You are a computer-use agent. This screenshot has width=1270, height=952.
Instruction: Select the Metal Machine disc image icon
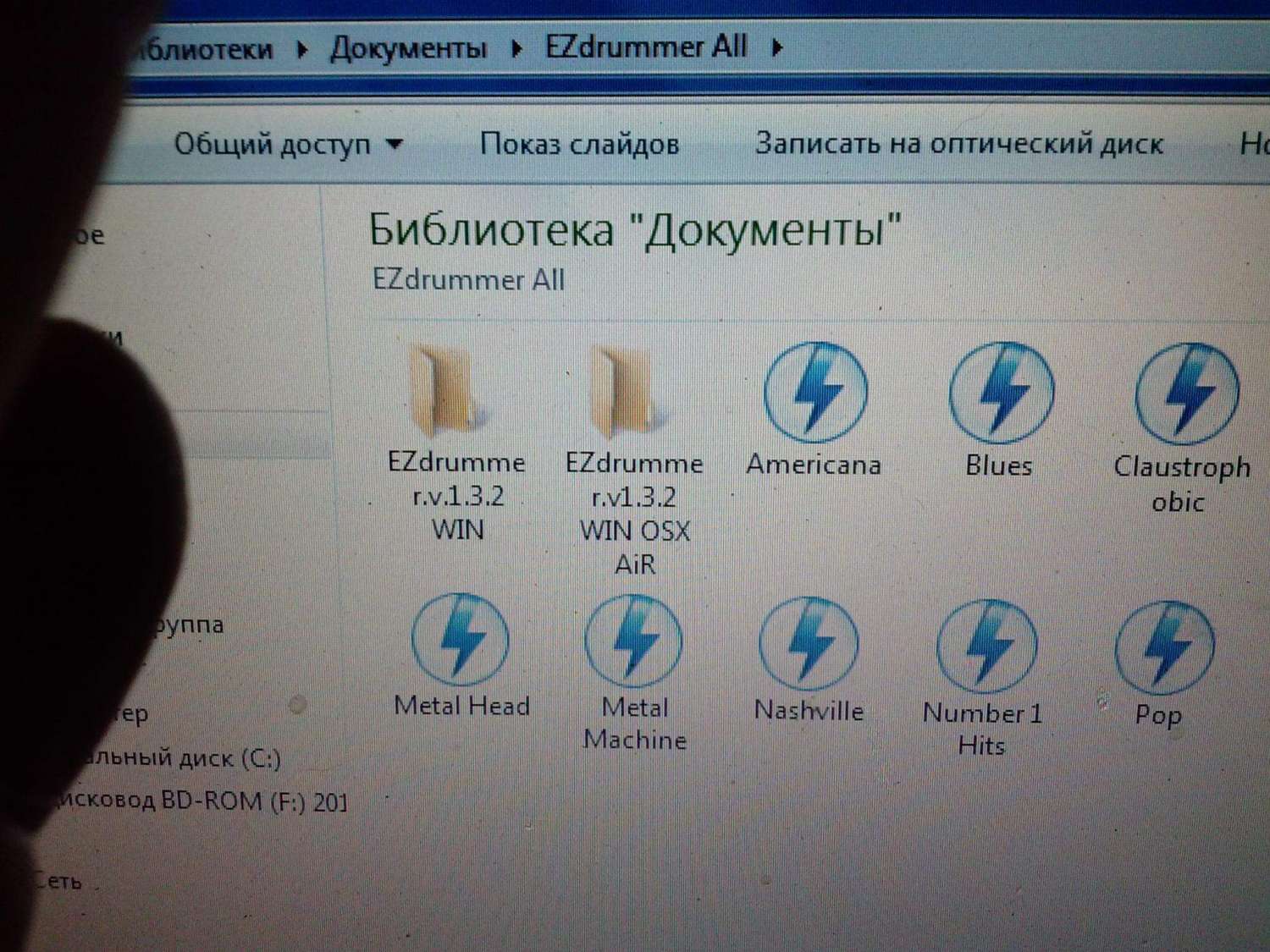coord(634,641)
